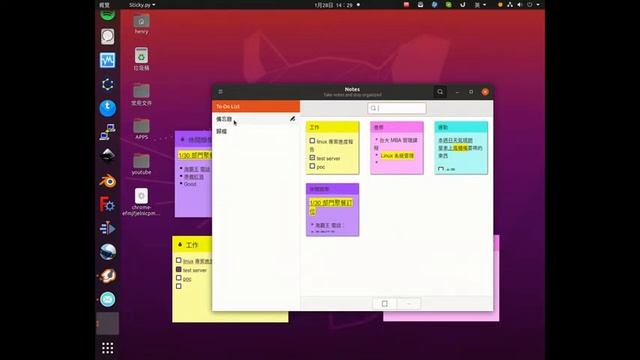Open the cyan note thumbnail

461,148
